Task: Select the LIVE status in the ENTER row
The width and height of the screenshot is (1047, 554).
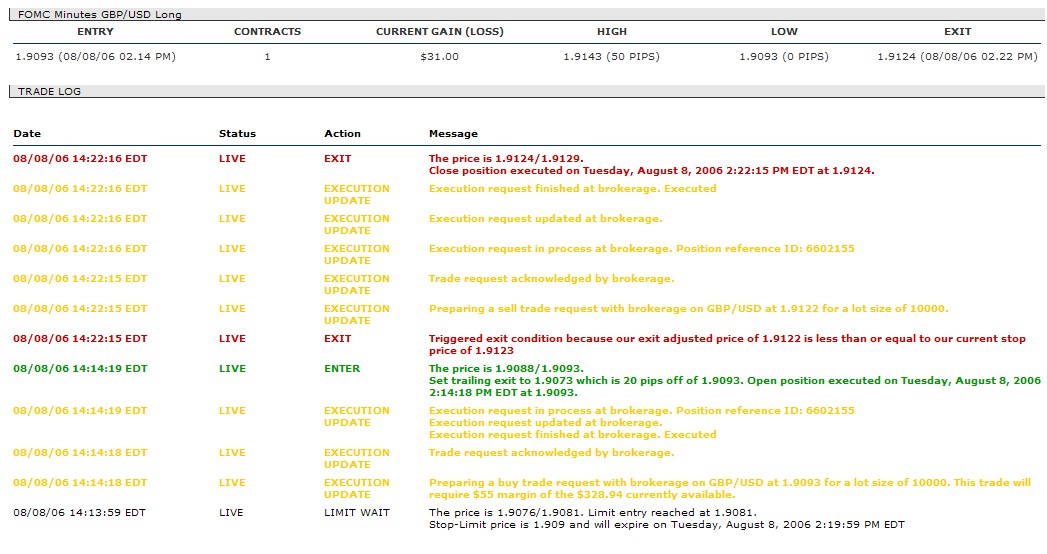Action: [x=232, y=368]
